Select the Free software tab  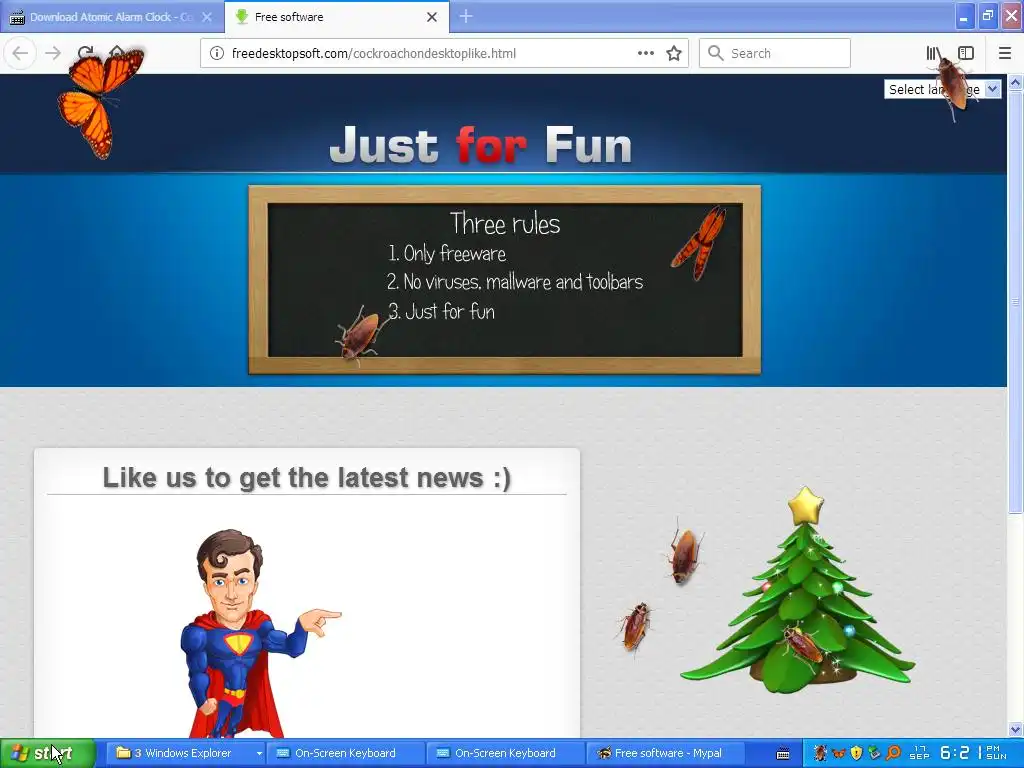point(337,17)
